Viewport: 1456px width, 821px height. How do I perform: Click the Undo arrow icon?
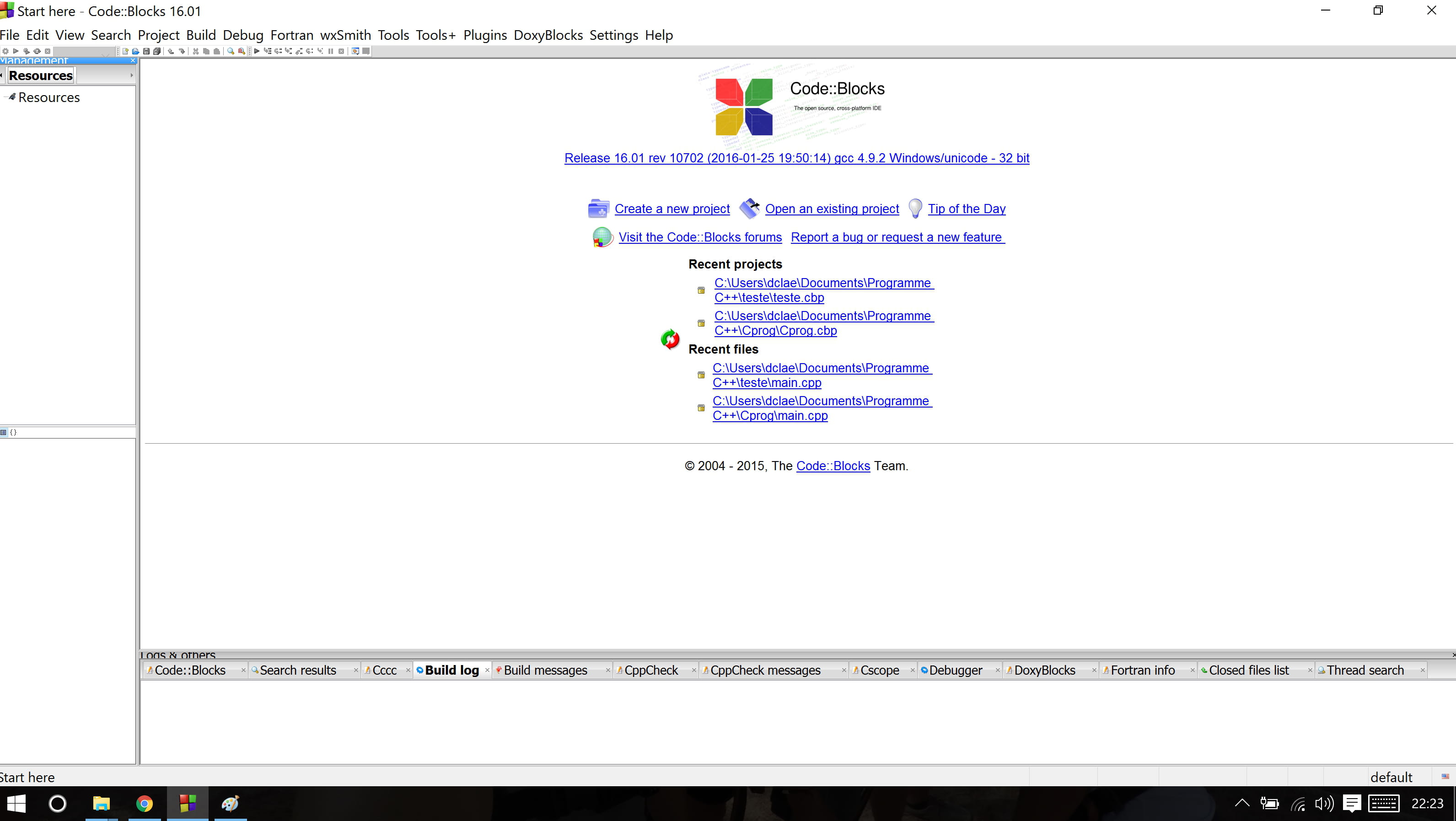tap(171, 51)
